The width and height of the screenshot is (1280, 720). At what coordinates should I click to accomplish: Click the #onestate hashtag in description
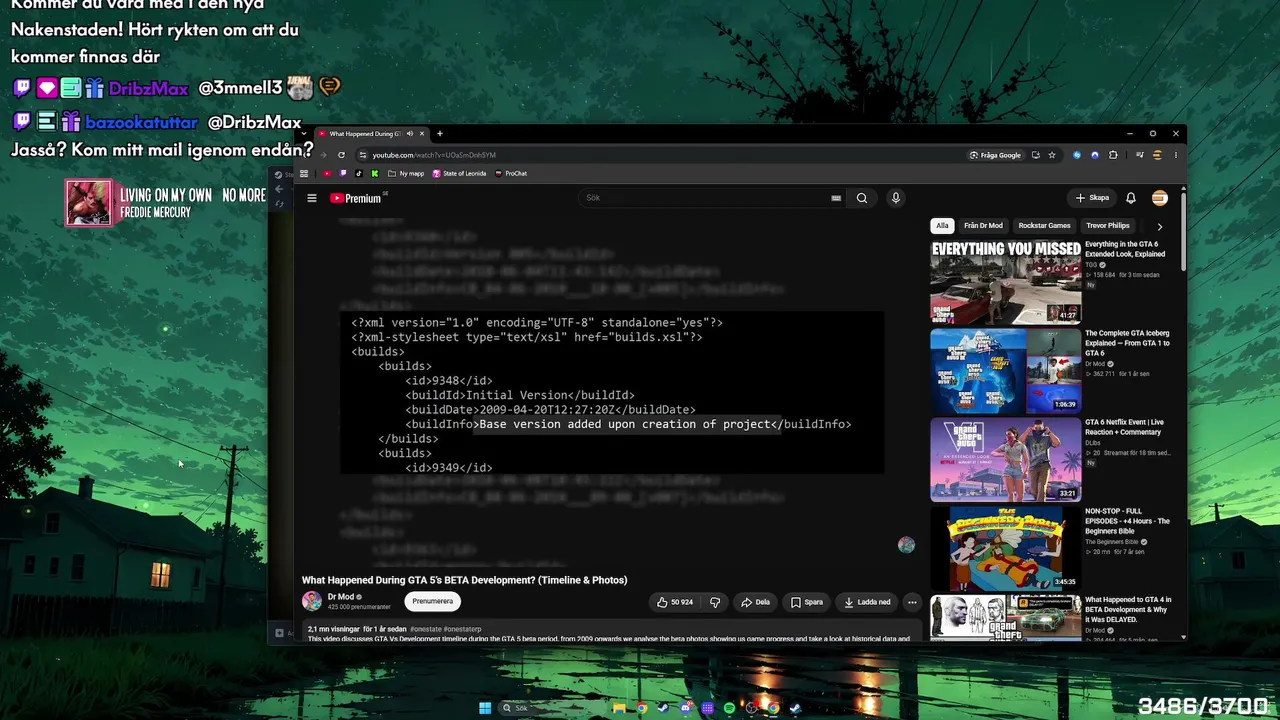pyautogui.click(x=425, y=629)
